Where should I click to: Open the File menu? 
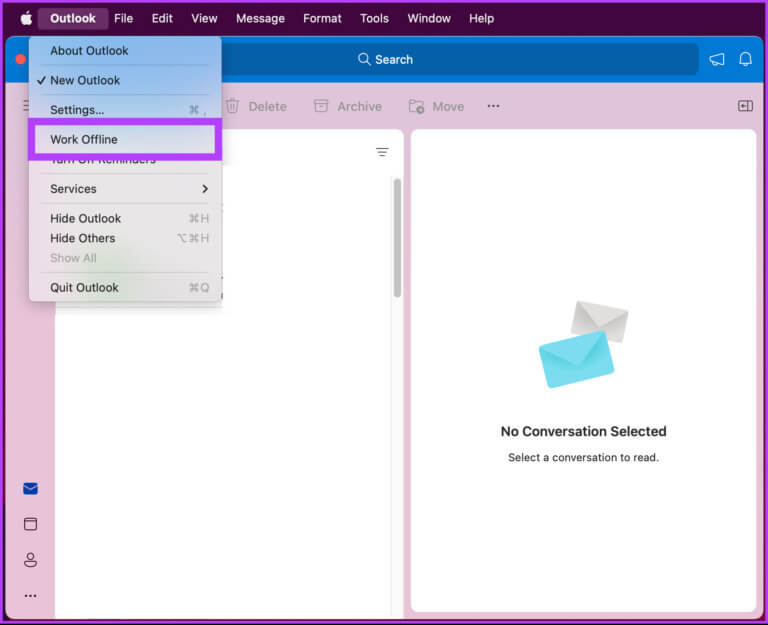click(123, 19)
